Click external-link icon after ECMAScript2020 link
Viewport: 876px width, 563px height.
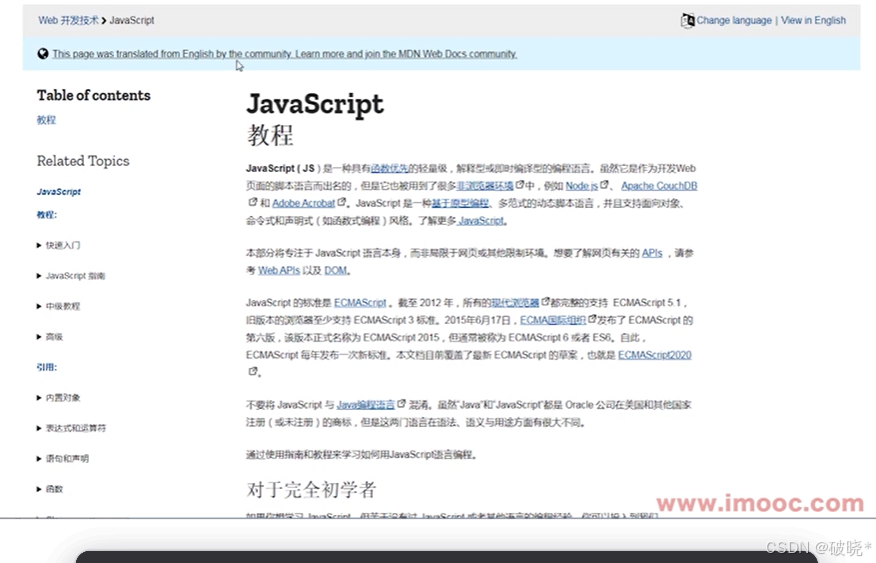[x=253, y=371]
